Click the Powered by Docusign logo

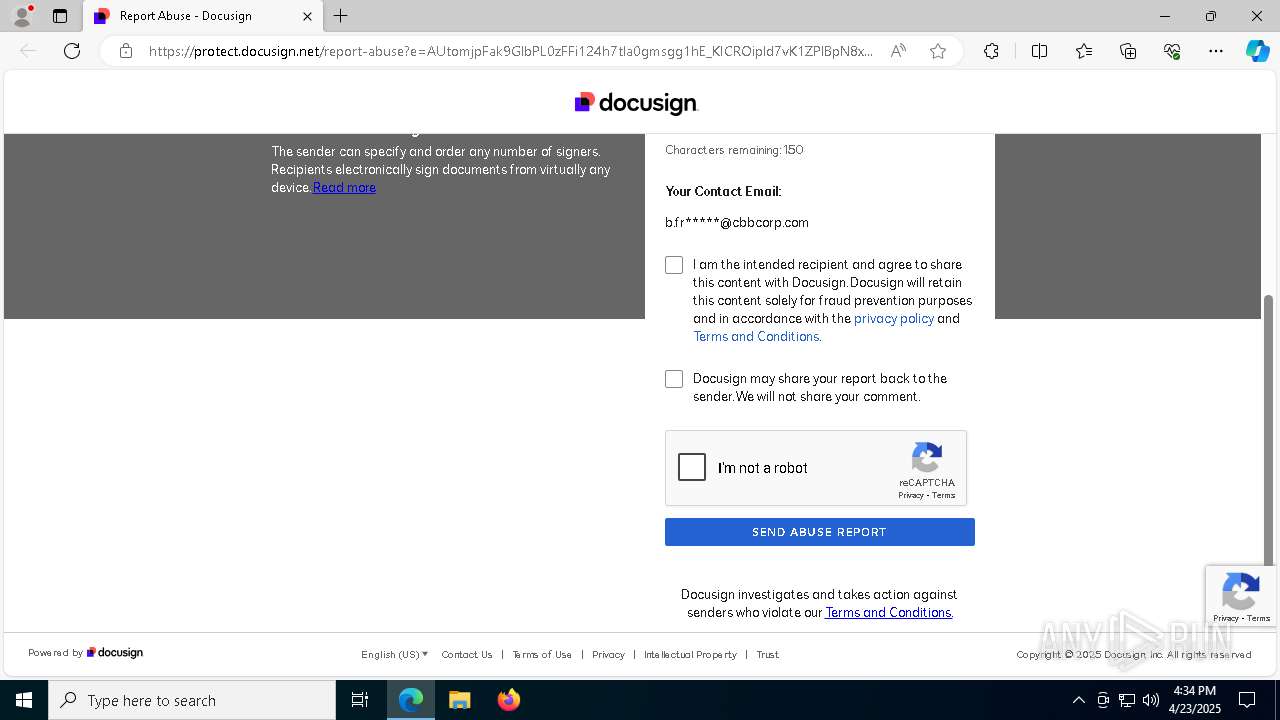coord(115,653)
